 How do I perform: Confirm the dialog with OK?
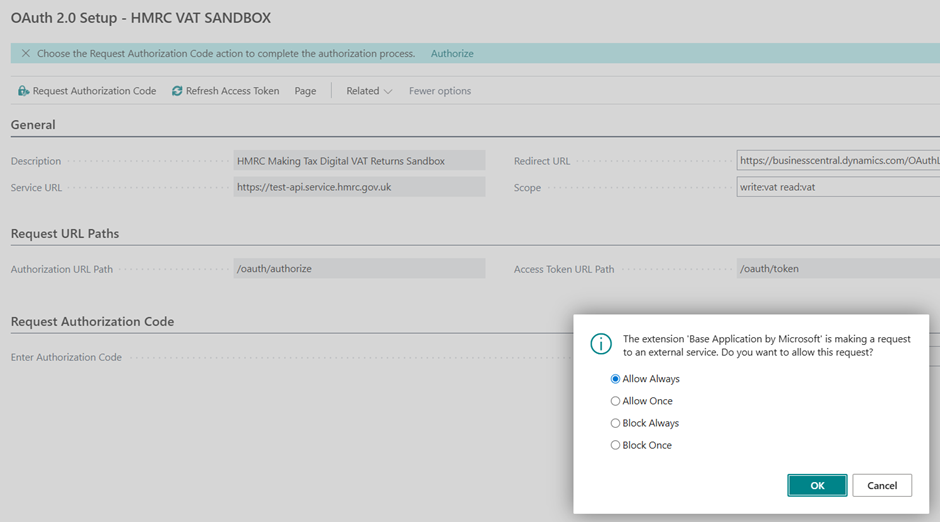(x=817, y=485)
